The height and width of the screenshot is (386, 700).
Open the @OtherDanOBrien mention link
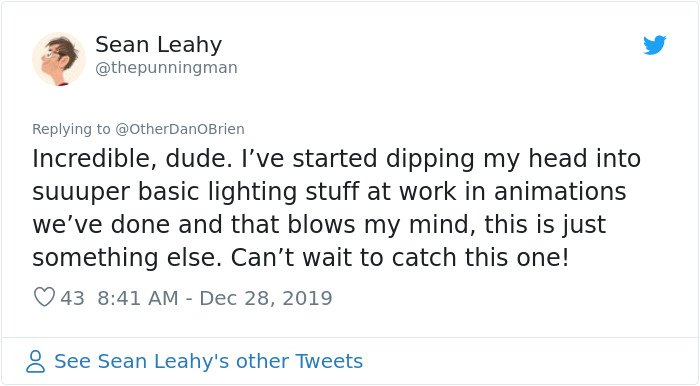(180, 129)
